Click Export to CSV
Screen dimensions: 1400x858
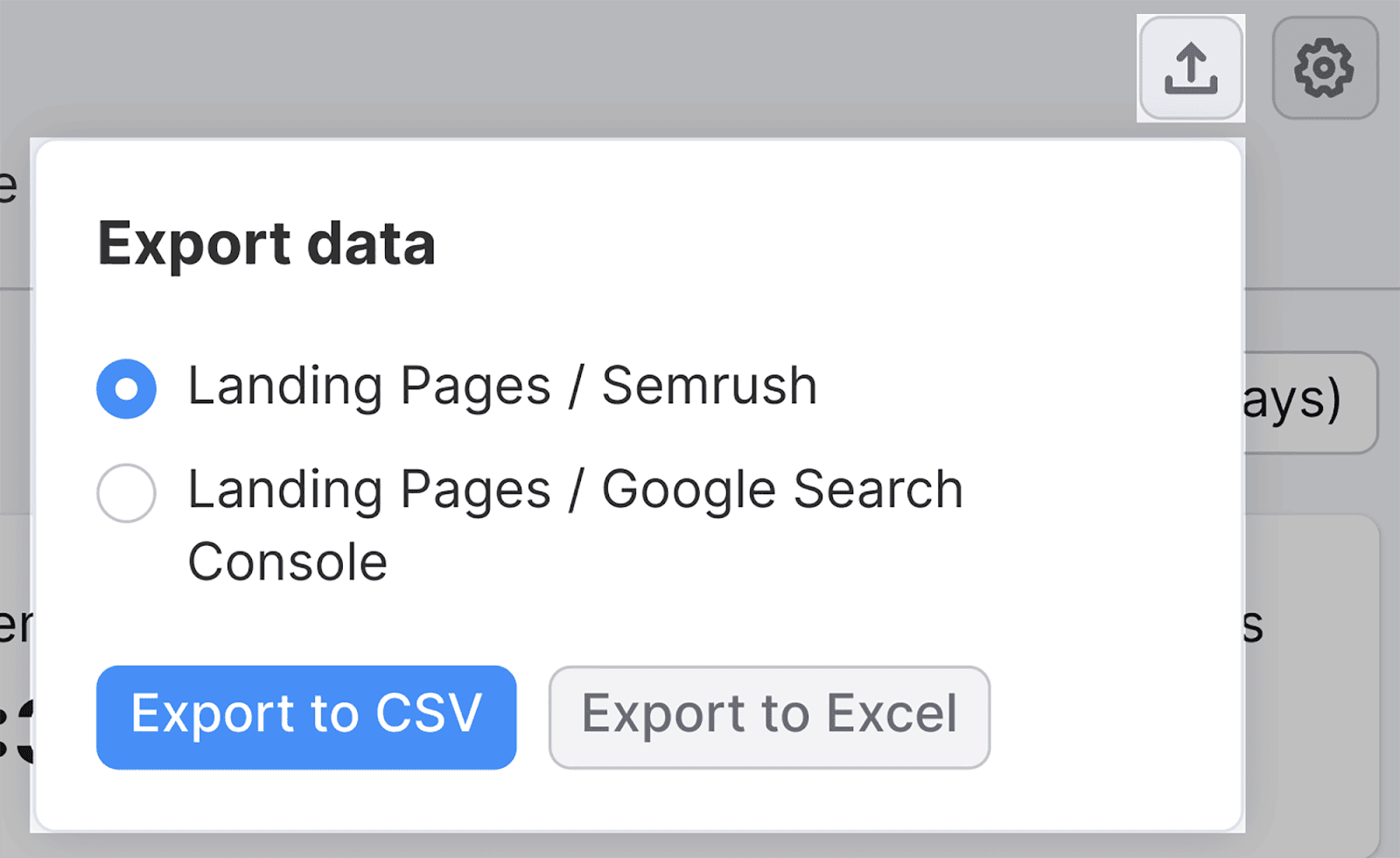[305, 715]
